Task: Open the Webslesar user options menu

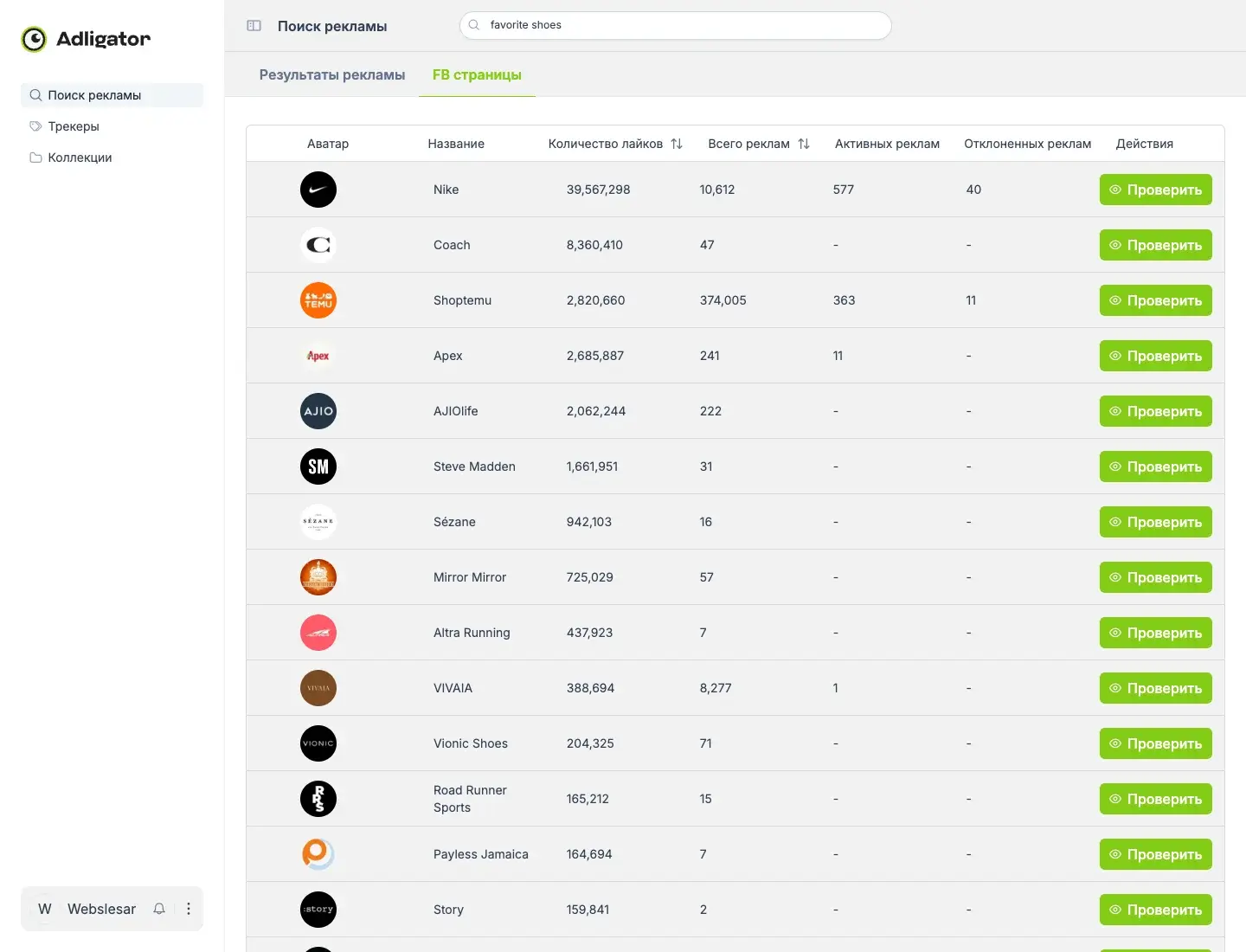Action: (x=189, y=909)
